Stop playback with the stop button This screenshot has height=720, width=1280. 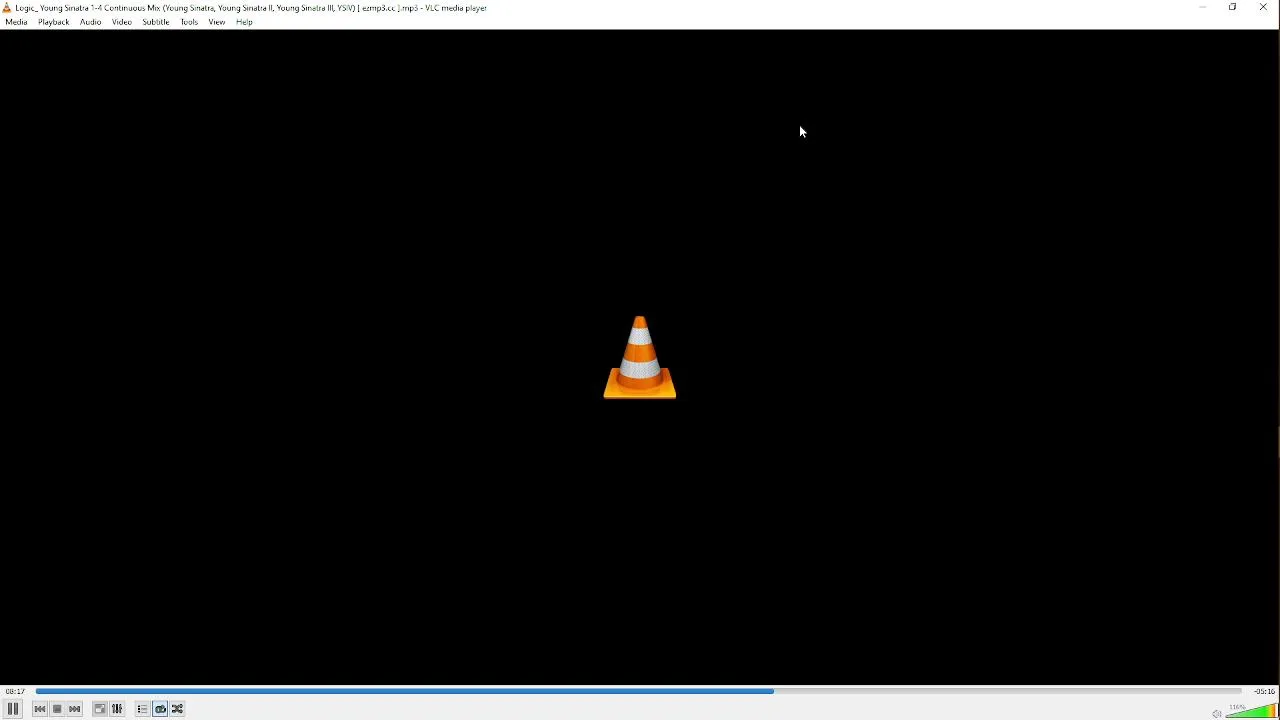coord(58,709)
